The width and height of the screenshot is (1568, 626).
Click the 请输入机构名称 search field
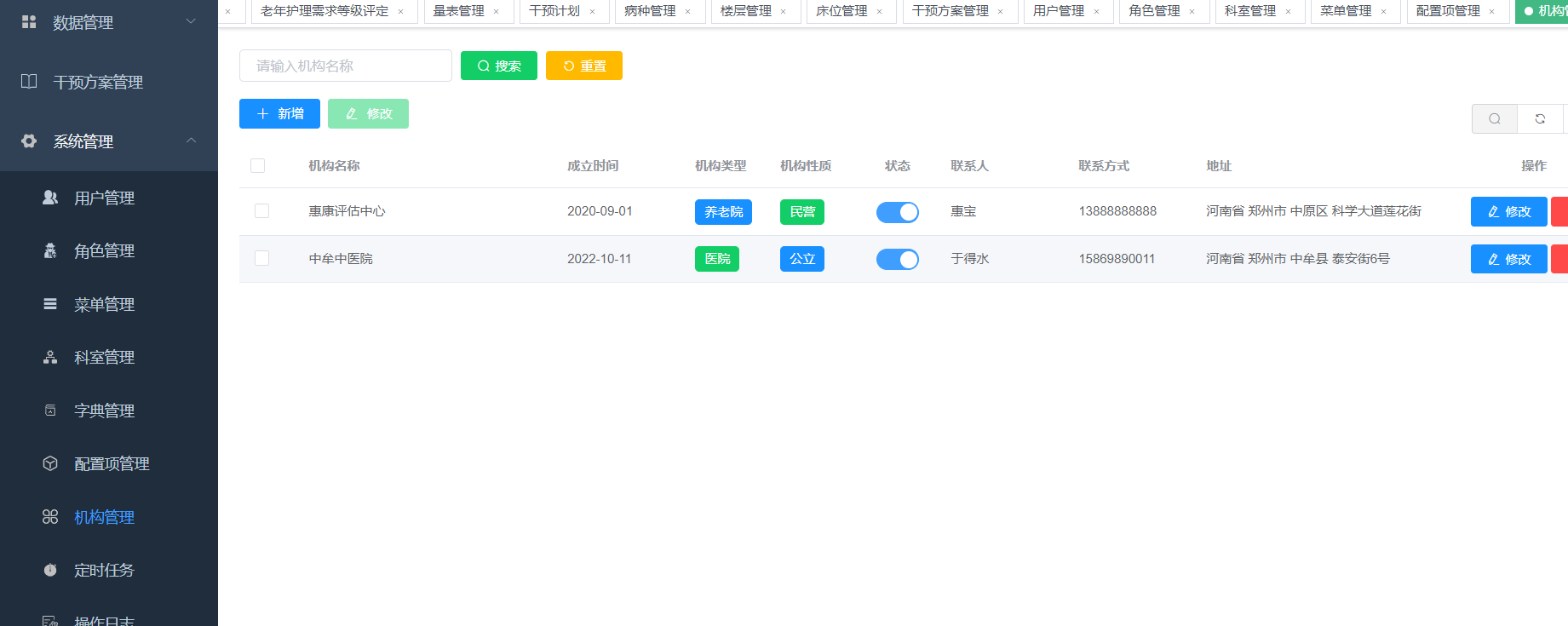[345, 66]
